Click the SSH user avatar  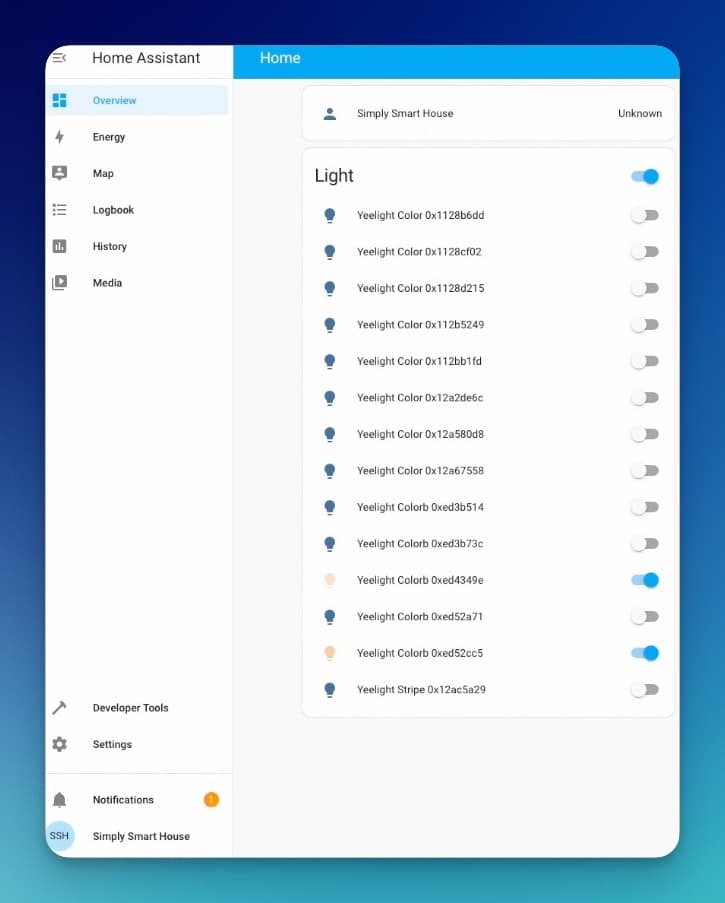pos(59,836)
